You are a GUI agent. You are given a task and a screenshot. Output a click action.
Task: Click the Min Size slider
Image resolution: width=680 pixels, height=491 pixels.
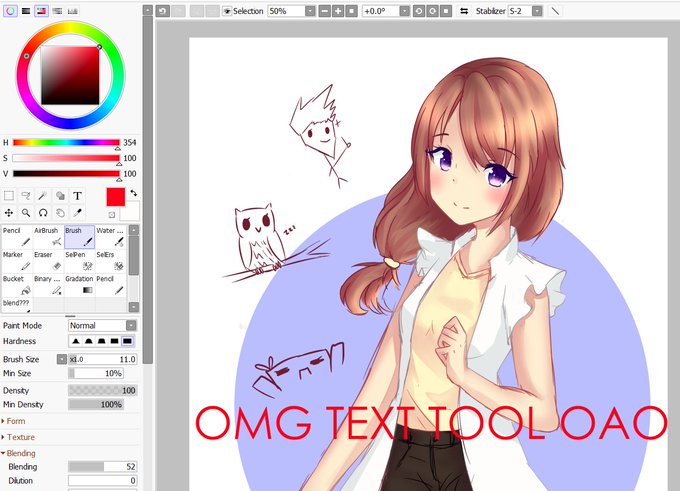[96, 373]
